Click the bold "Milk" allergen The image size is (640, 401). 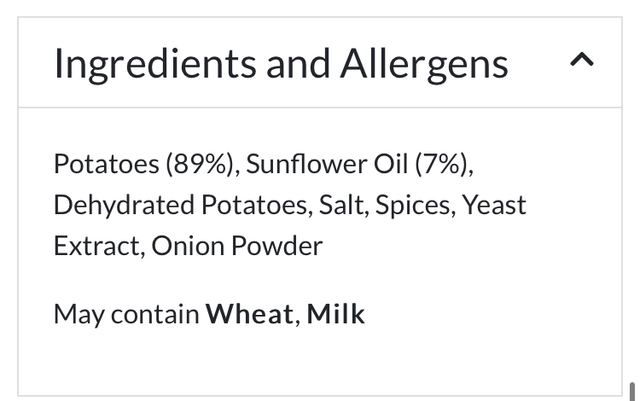336,314
